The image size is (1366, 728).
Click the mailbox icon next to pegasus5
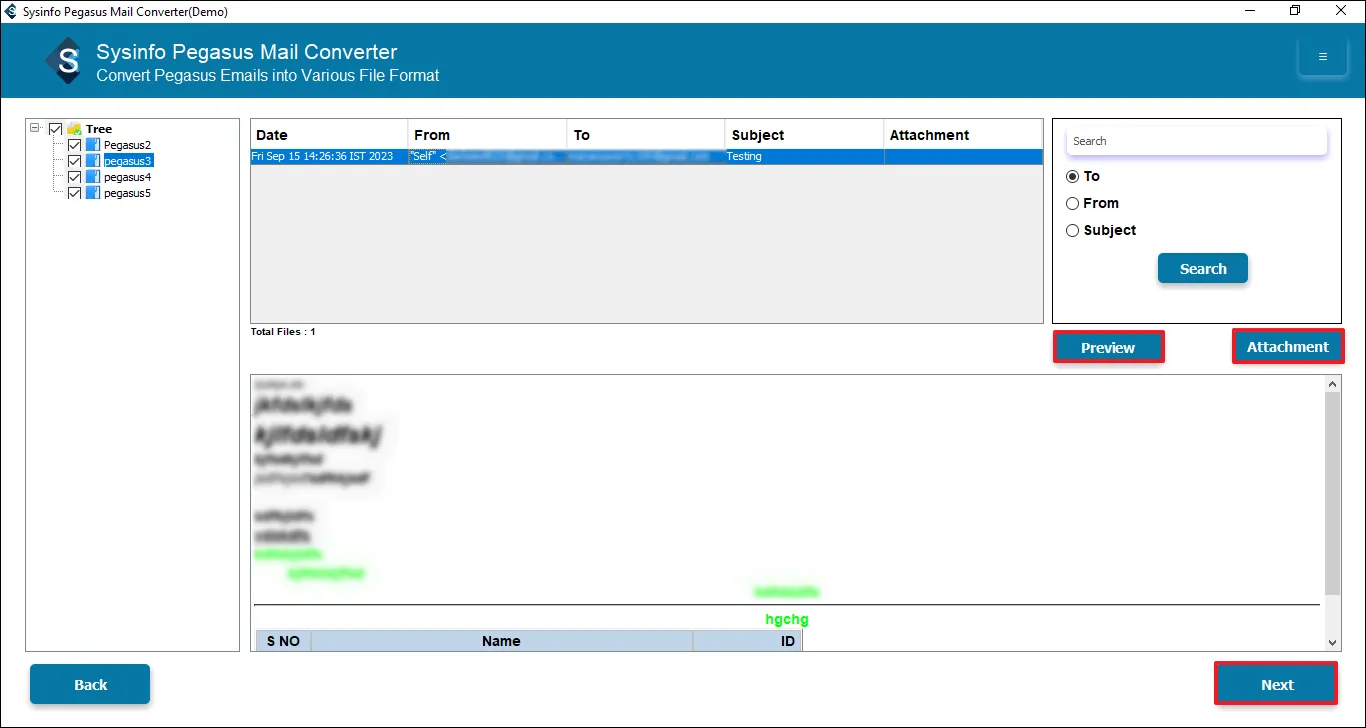93,193
